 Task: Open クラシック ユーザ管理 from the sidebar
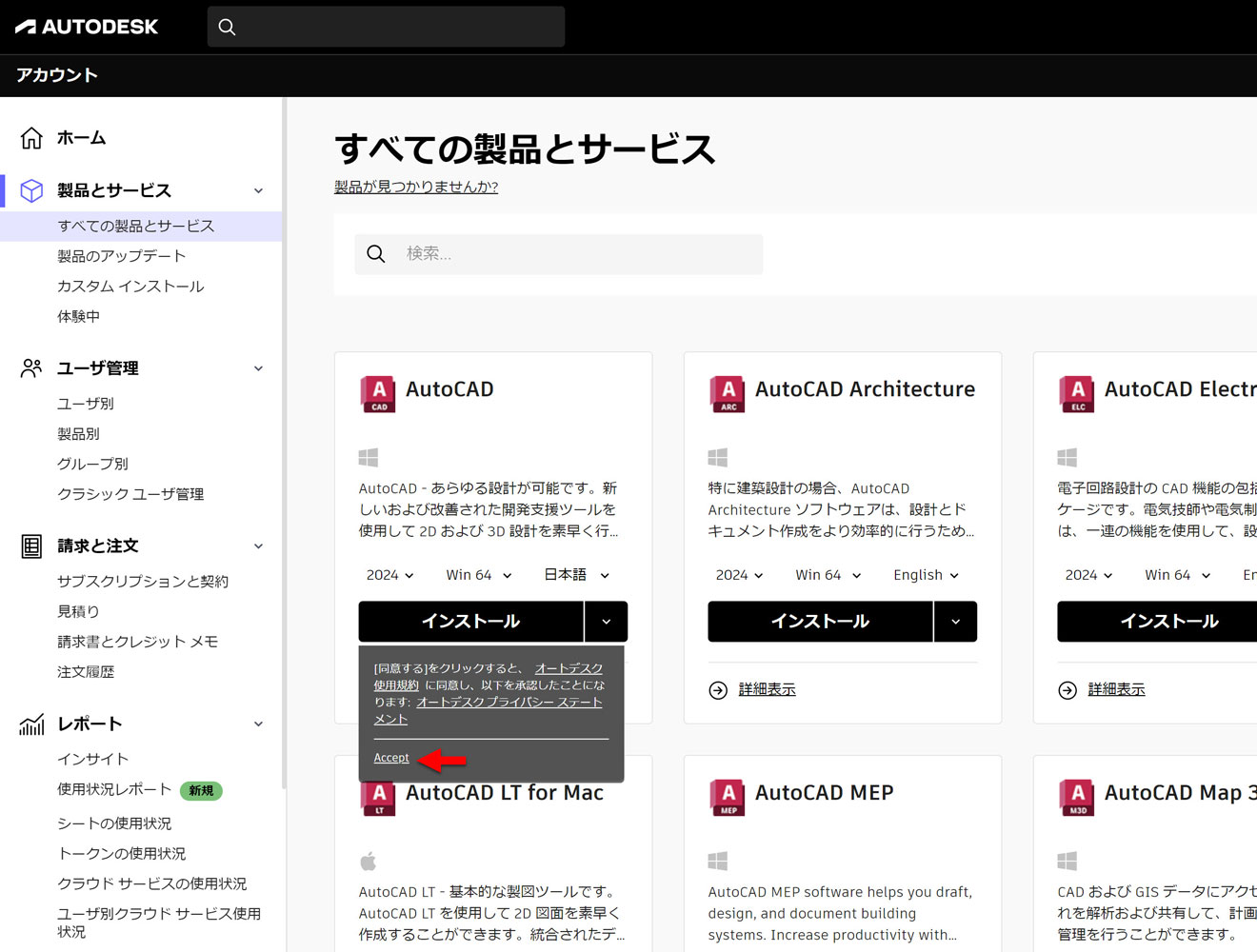tap(130, 493)
